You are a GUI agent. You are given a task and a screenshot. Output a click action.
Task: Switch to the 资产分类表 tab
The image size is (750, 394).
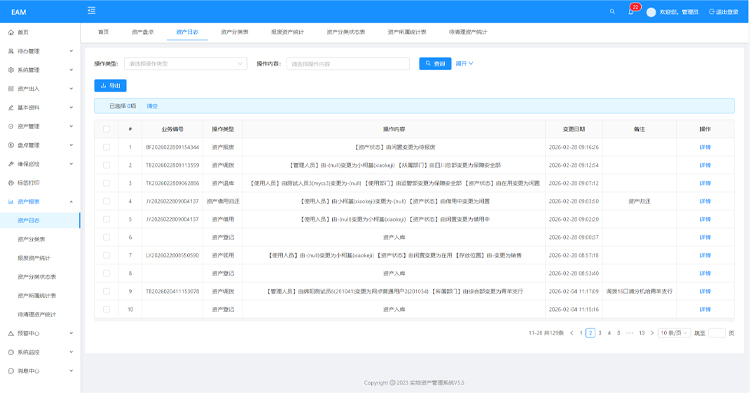234,32
